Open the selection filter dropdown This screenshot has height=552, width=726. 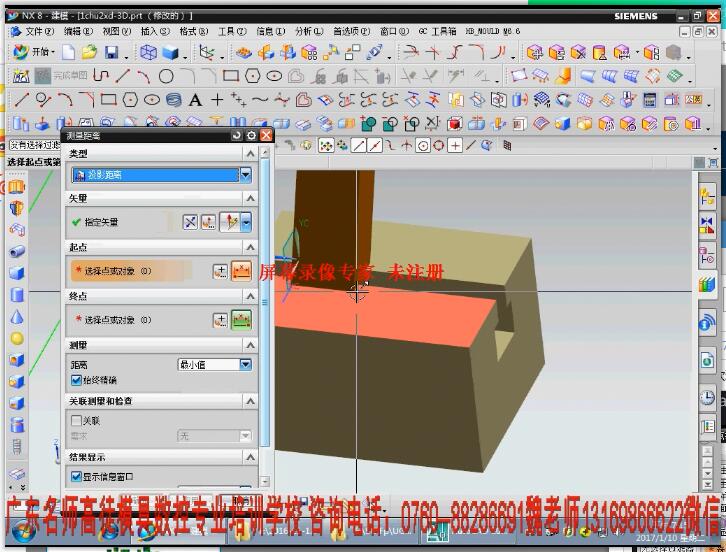35,145
